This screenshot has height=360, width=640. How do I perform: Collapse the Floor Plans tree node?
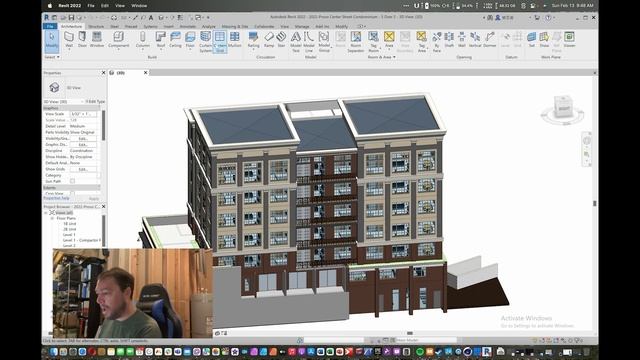(52, 218)
